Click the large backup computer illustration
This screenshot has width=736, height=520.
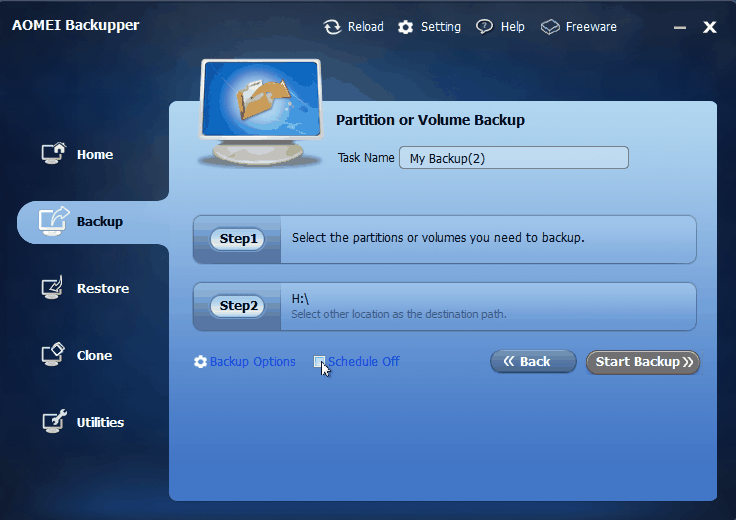point(261,113)
